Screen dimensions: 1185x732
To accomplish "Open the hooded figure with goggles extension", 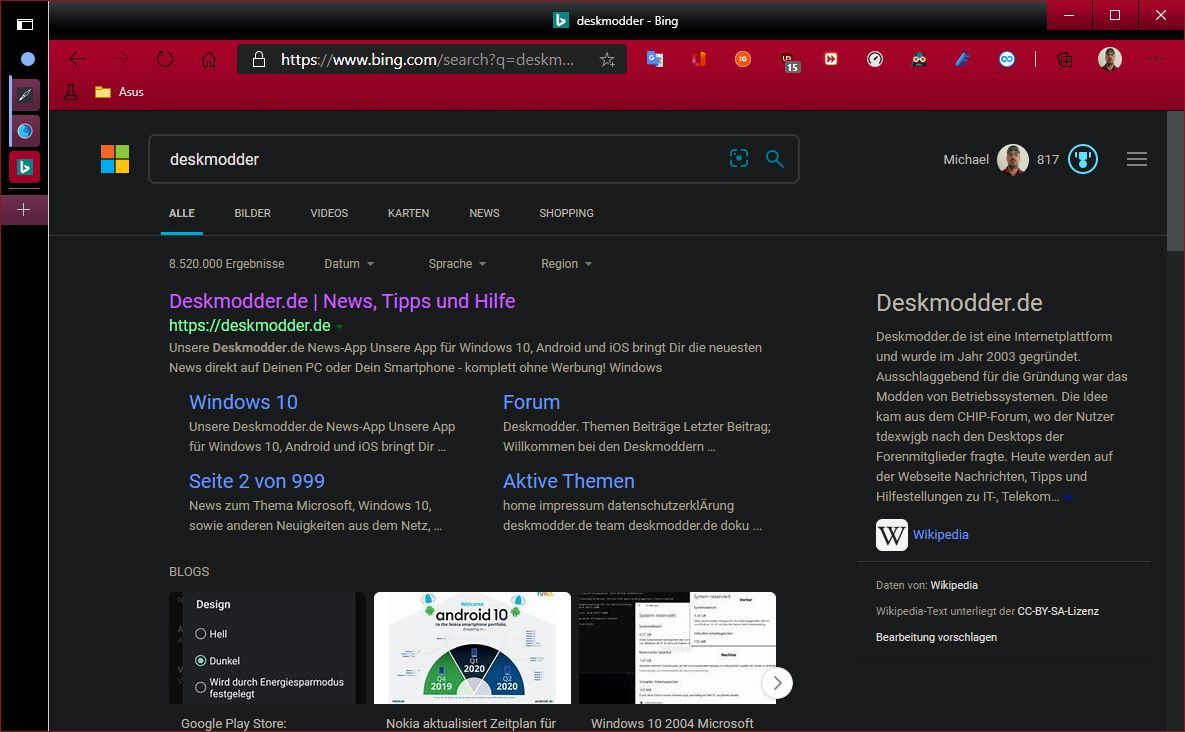I will [x=919, y=59].
